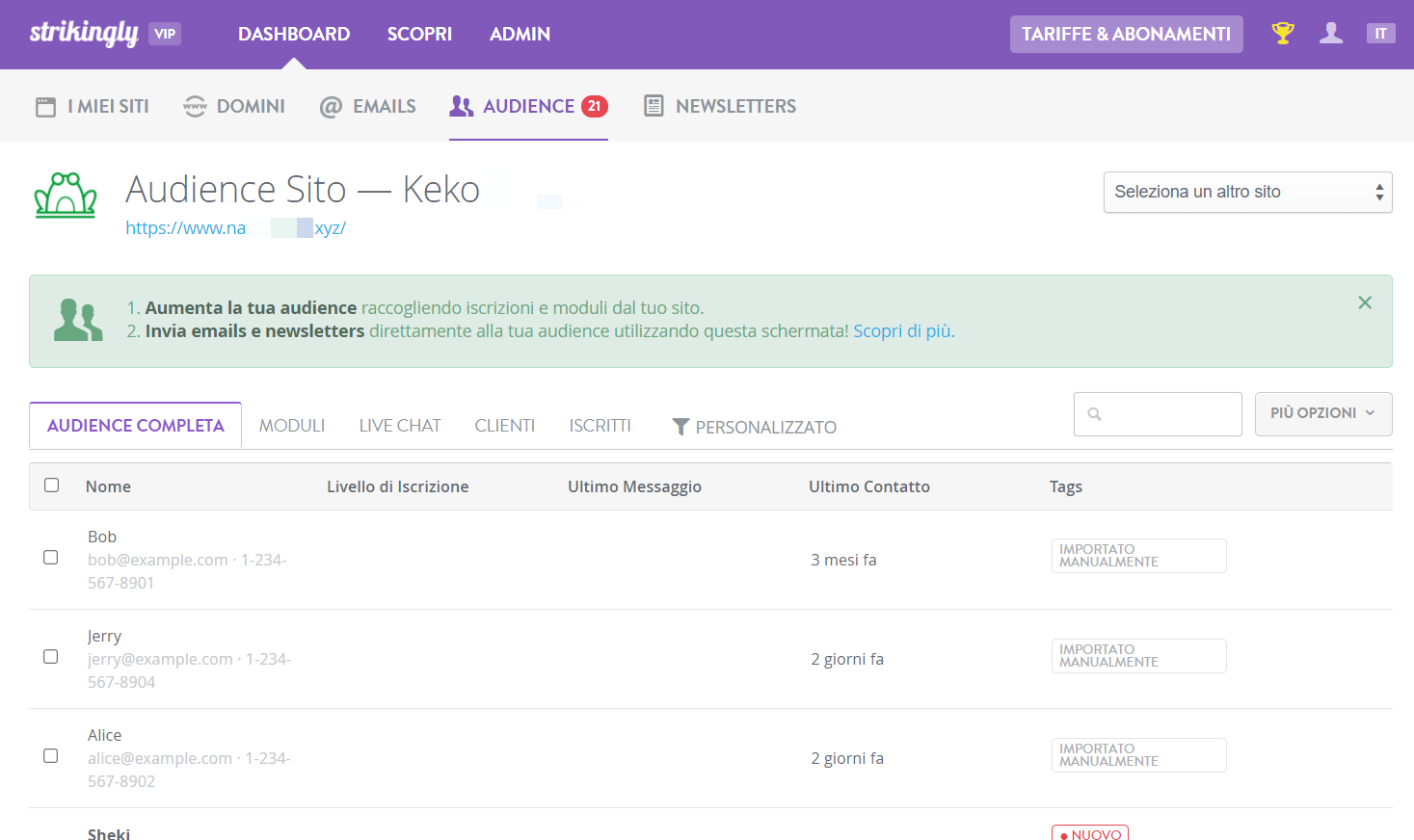Open the Seleziona un altro sito dropdown

pos(1247,192)
